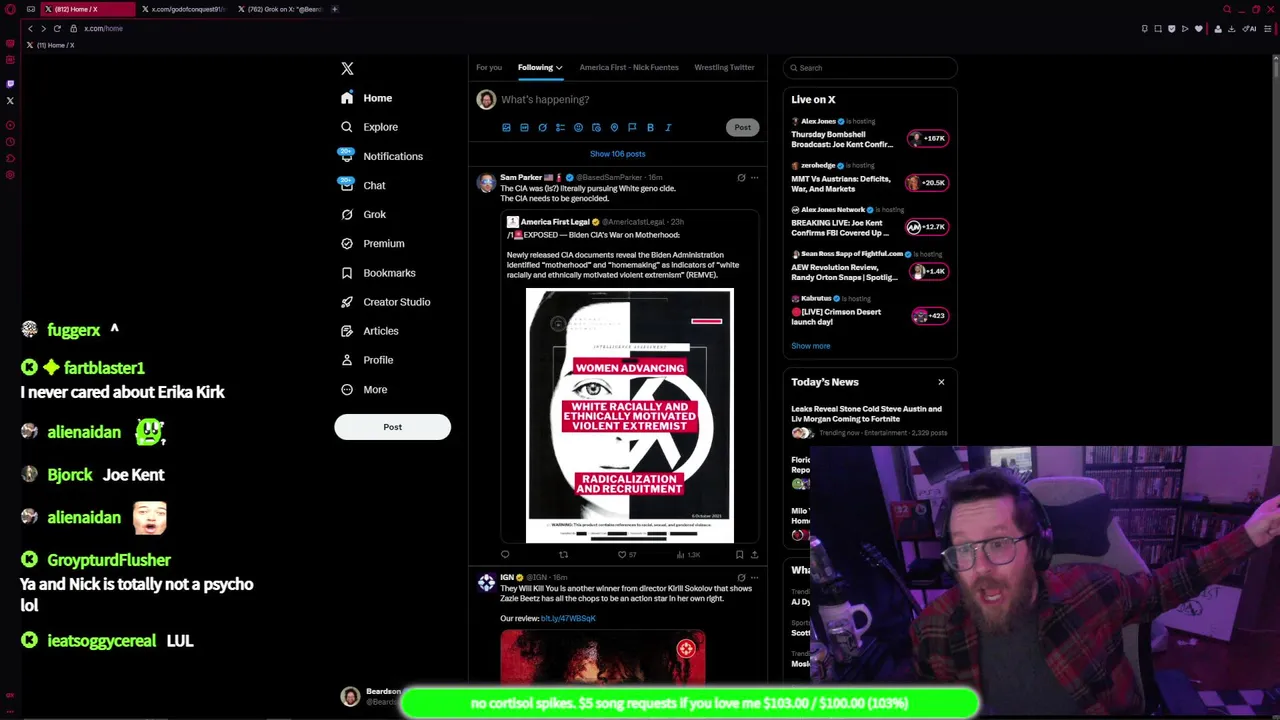1280x720 pixels.
Task: Open Explore from the sidebar
Action: coord(369,127)
